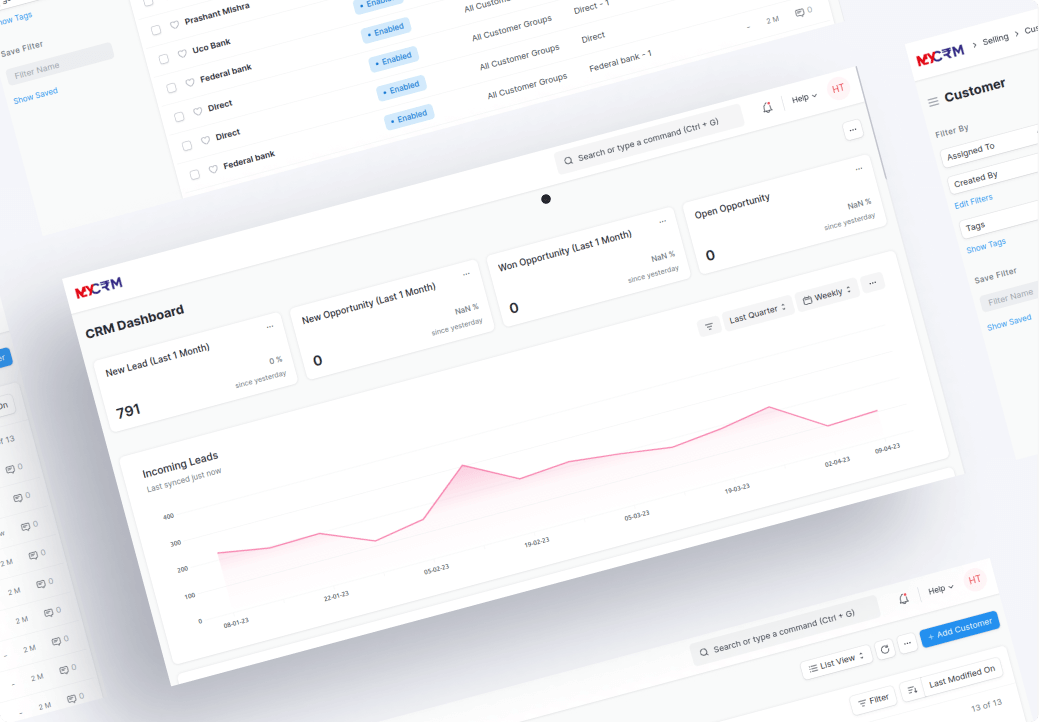Open the List View switcher dropdown
1039x722 pixels.
[834, 661]
